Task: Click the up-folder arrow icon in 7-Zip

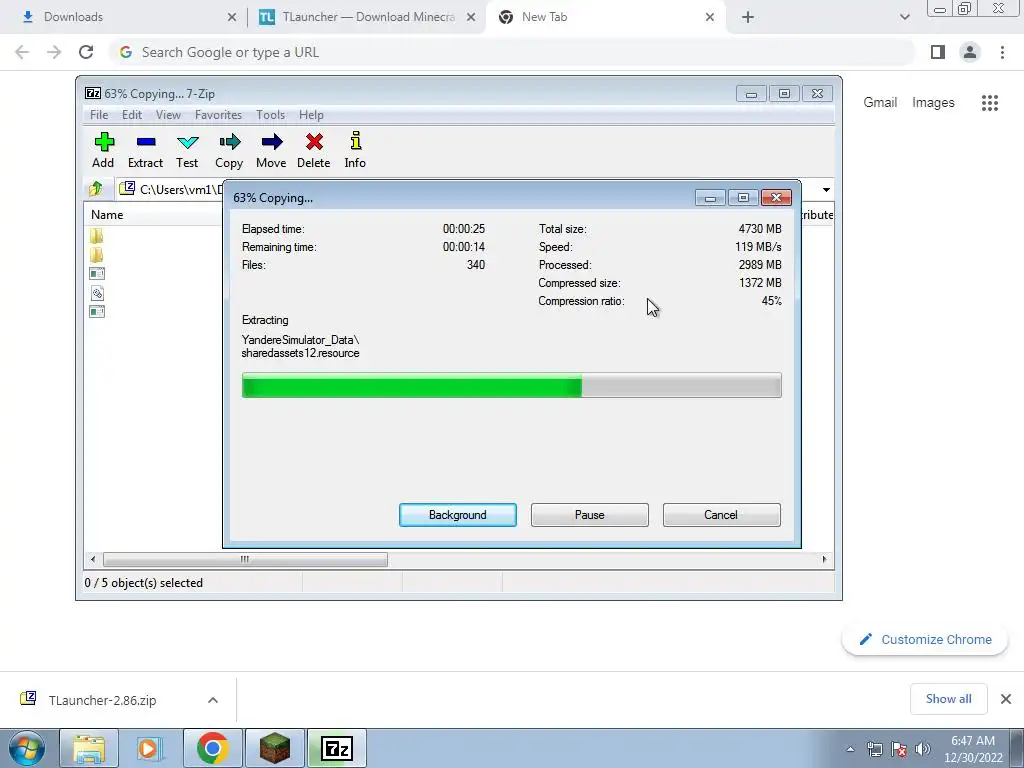Action: click(x=96, y=189)
